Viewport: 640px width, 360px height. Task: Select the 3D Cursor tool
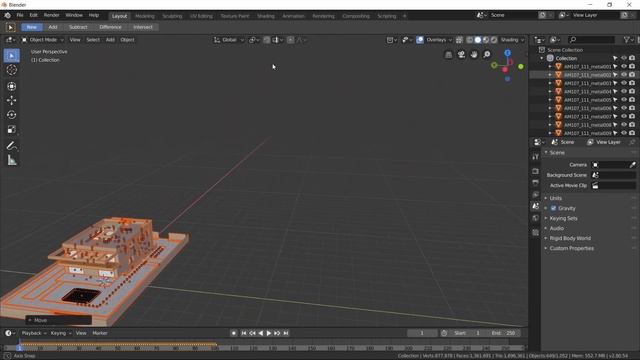(11, 70)
